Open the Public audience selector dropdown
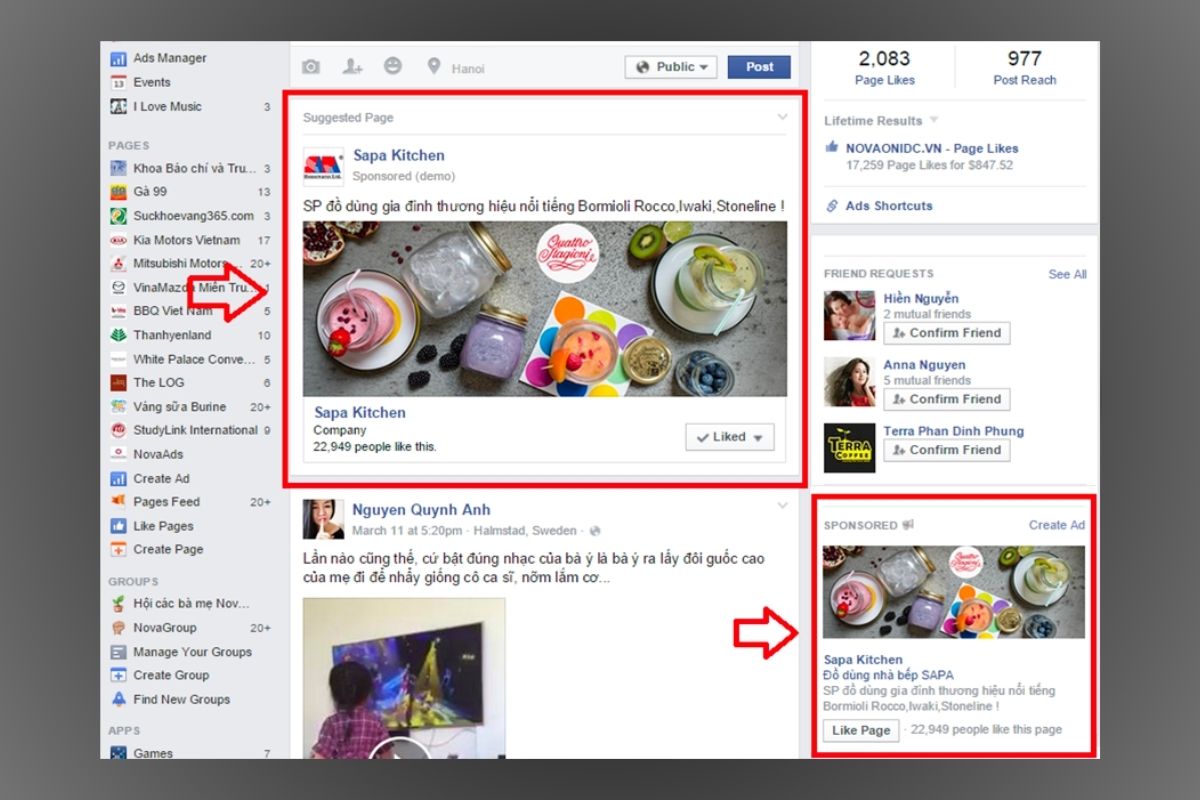The width and height of the screenshot is (1200, 800). click(671, 66)
